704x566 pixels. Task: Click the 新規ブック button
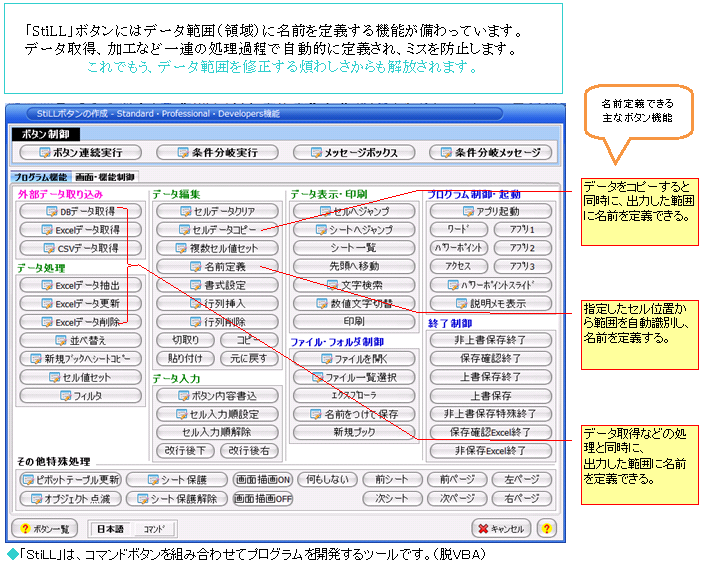[x=354, y=433]
